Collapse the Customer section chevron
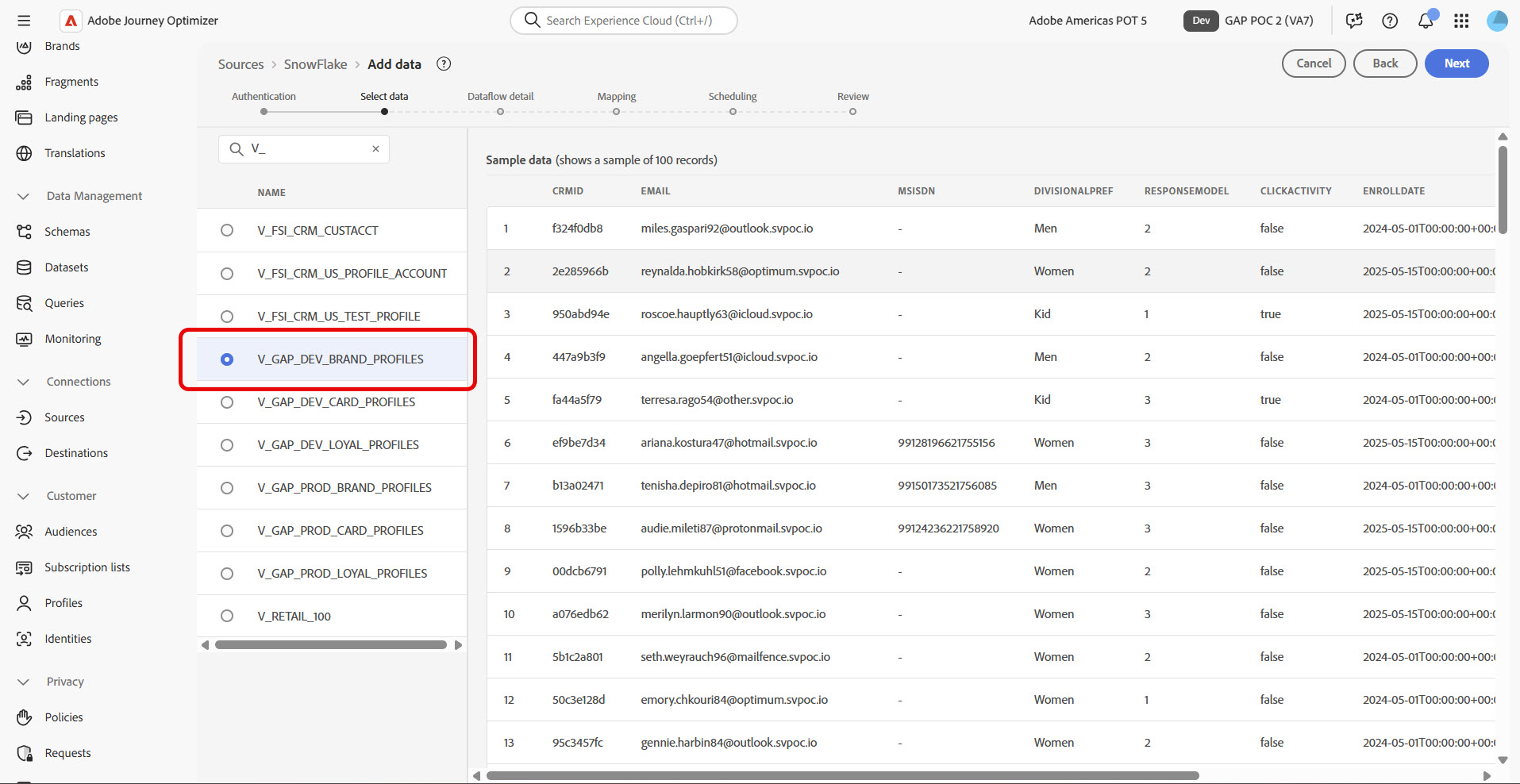 [x=24, y=496]
